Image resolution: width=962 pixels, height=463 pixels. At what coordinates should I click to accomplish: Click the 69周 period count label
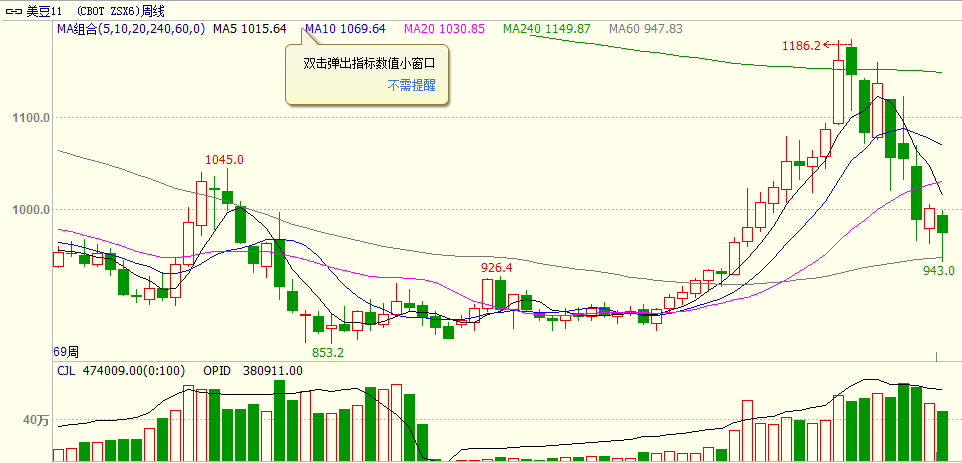66,352
